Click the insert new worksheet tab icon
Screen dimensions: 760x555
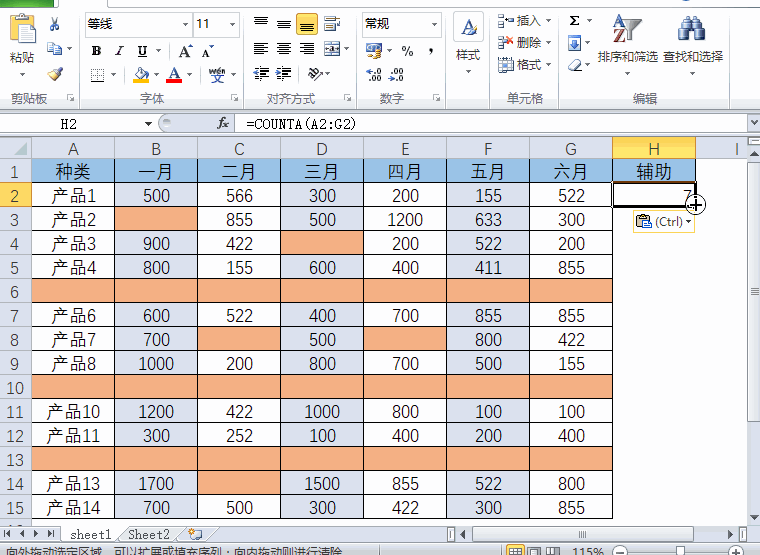[195, 534]
